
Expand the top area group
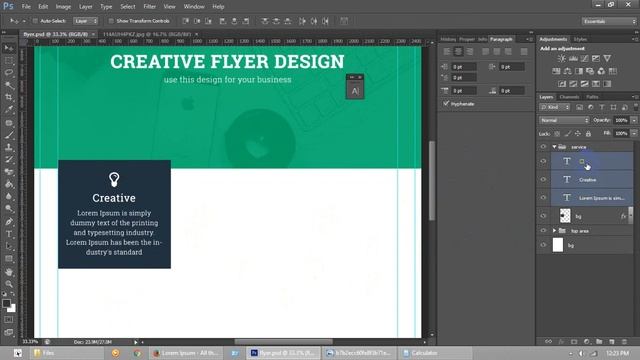554,231
